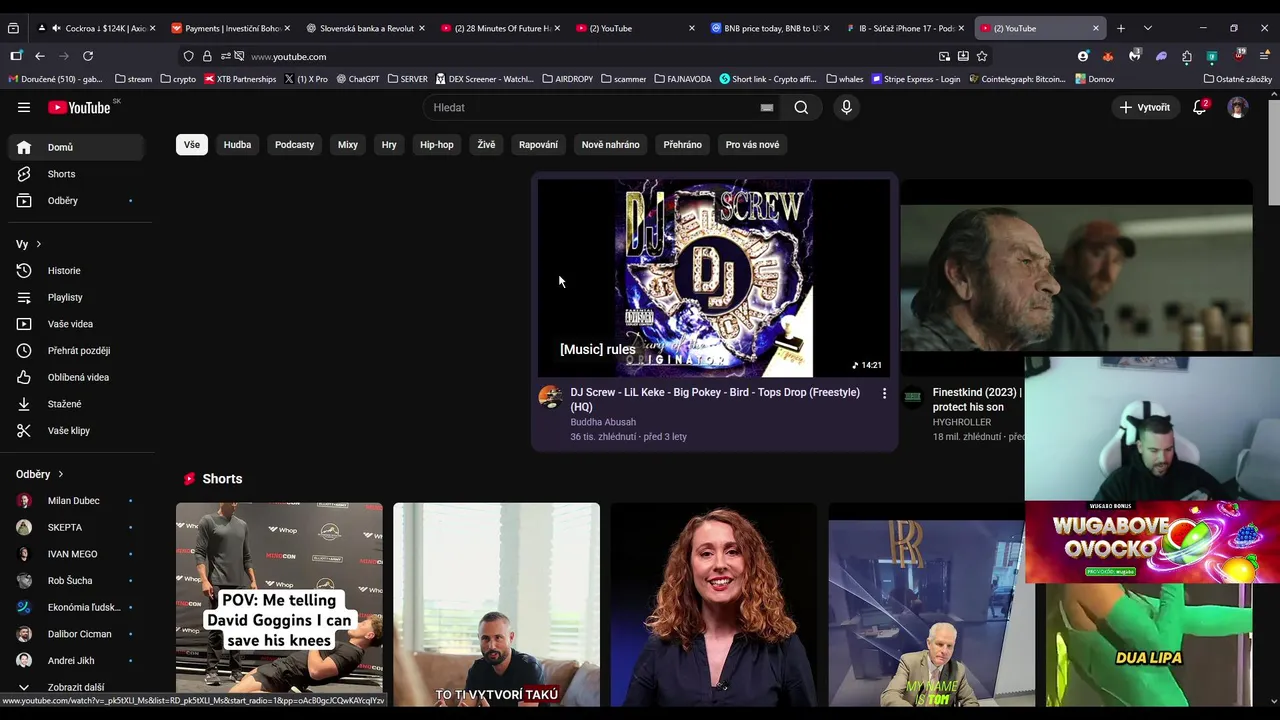Select the Hudba filter chip
This screenshot has height=720, width=1280.
pyautogui.click(x=237, y=144)
